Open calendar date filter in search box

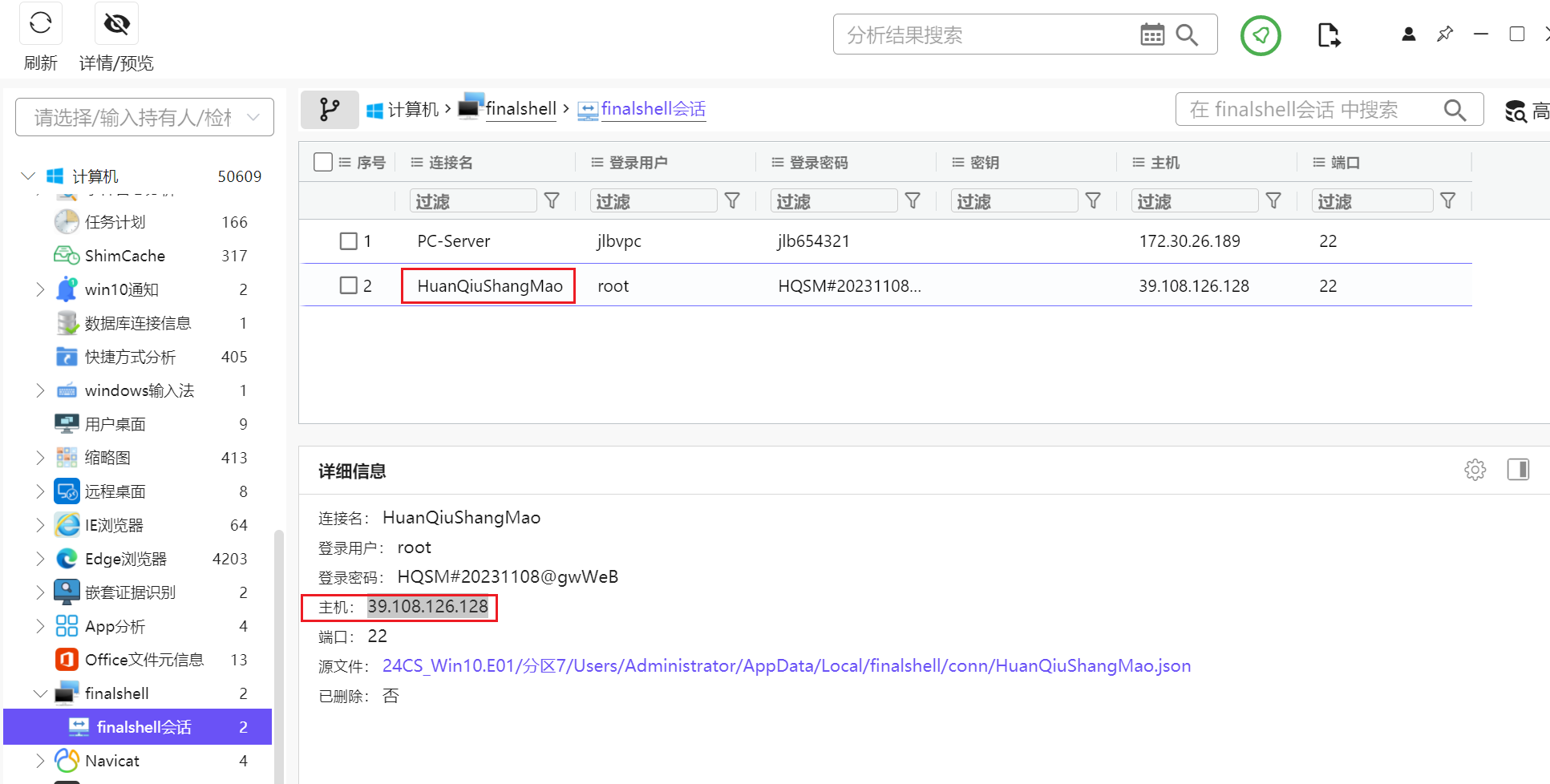(x=1151, y=34)
